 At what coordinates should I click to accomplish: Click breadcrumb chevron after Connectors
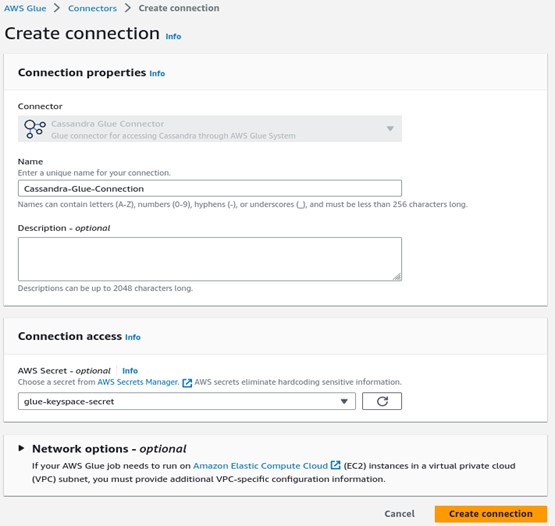127,8
